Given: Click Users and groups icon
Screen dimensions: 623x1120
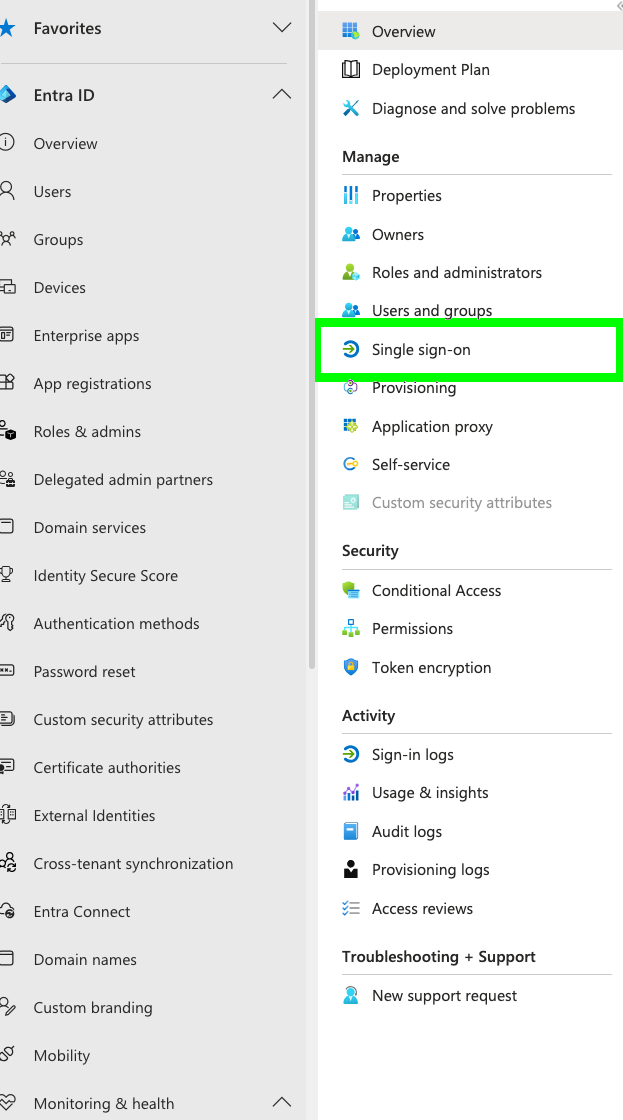Looking at the screenshot, I should [x=350, y=311].
